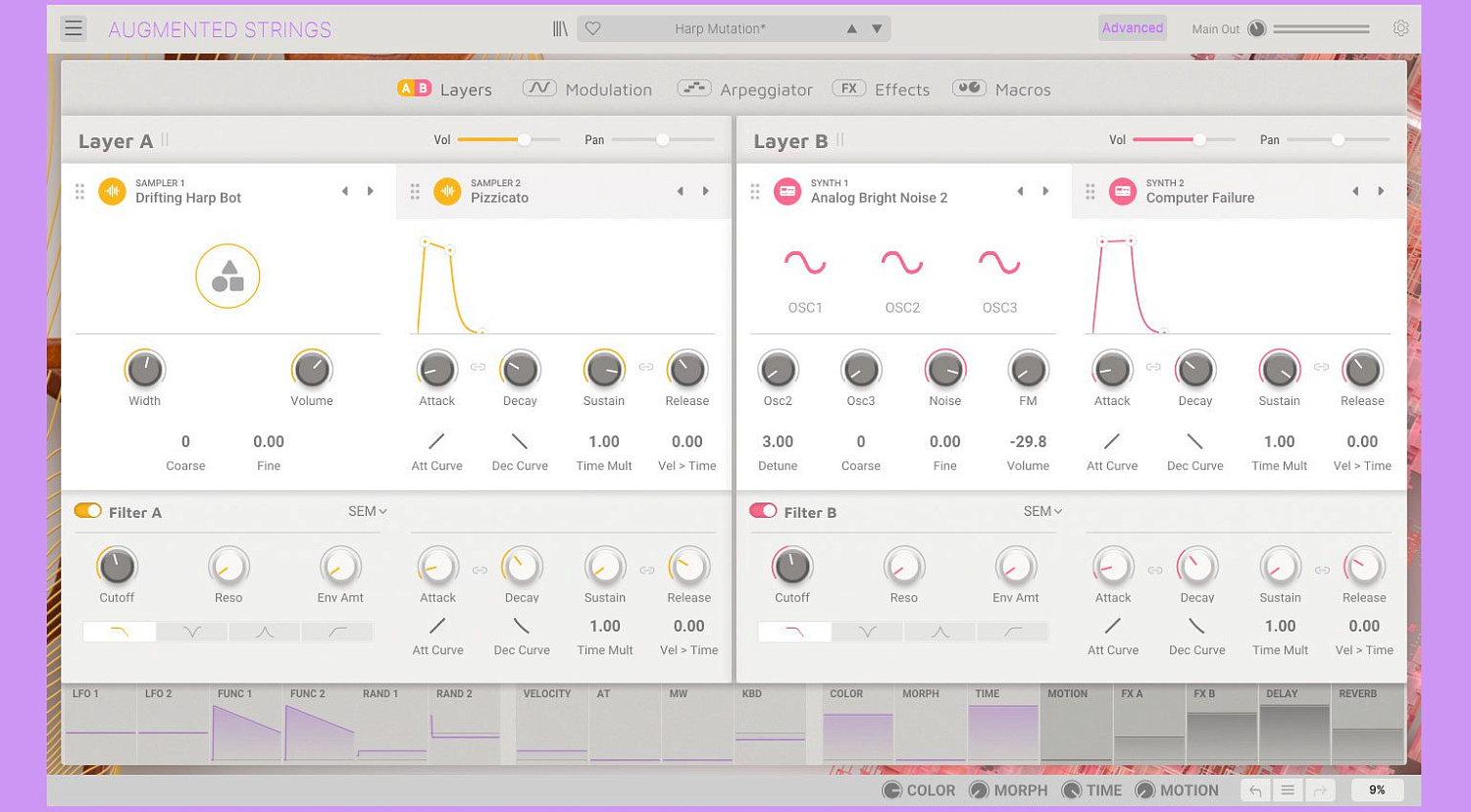Image resolution: width=1471 pixels, height=812 pixels.
Task: Click the link icon between Sampler 2 Attack and Decay
Action: coord(478,367)
